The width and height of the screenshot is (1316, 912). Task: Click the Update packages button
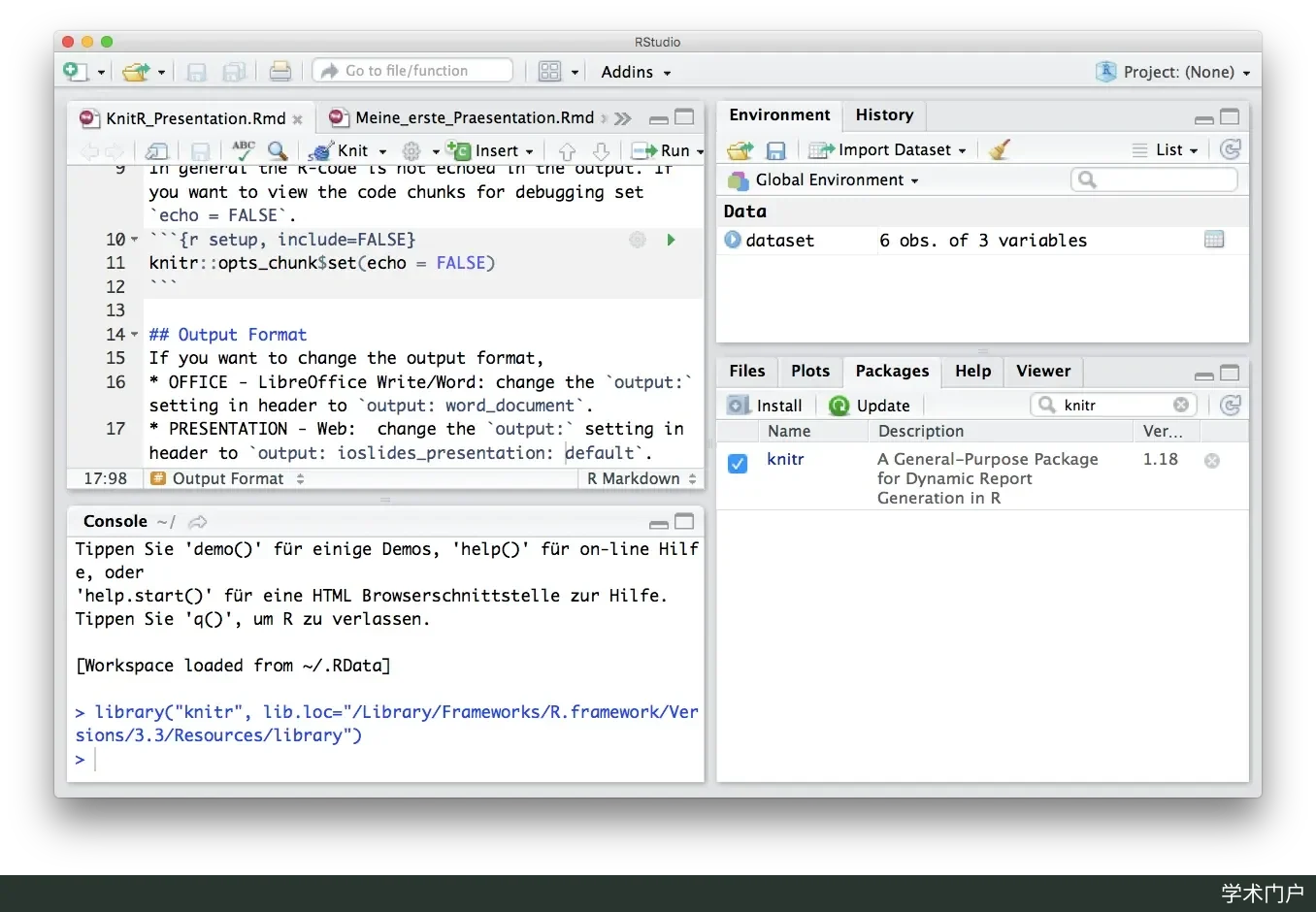(871, 406)
